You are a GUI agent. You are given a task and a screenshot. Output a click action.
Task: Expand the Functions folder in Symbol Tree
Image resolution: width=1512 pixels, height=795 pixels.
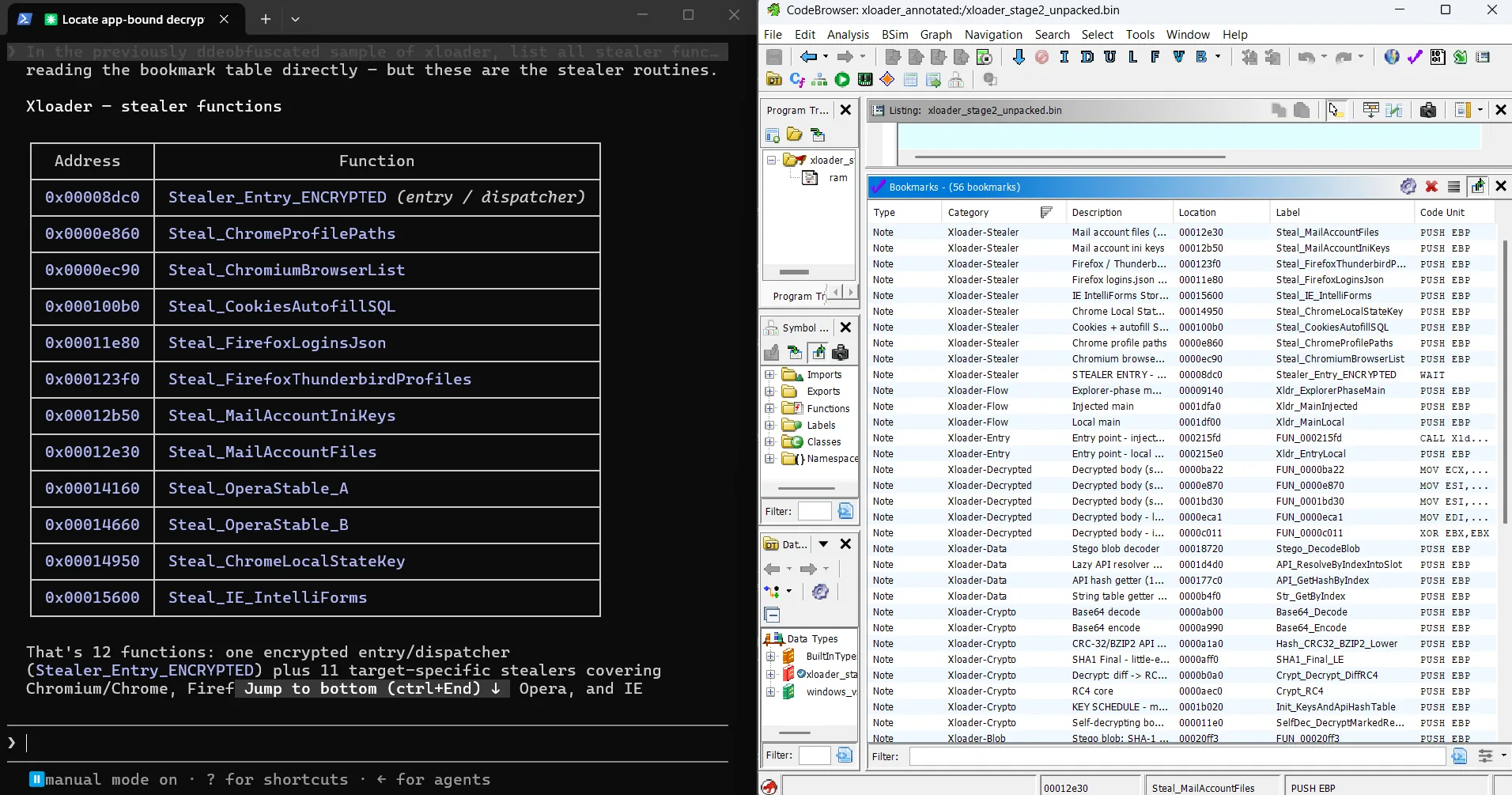coord(769,408)
